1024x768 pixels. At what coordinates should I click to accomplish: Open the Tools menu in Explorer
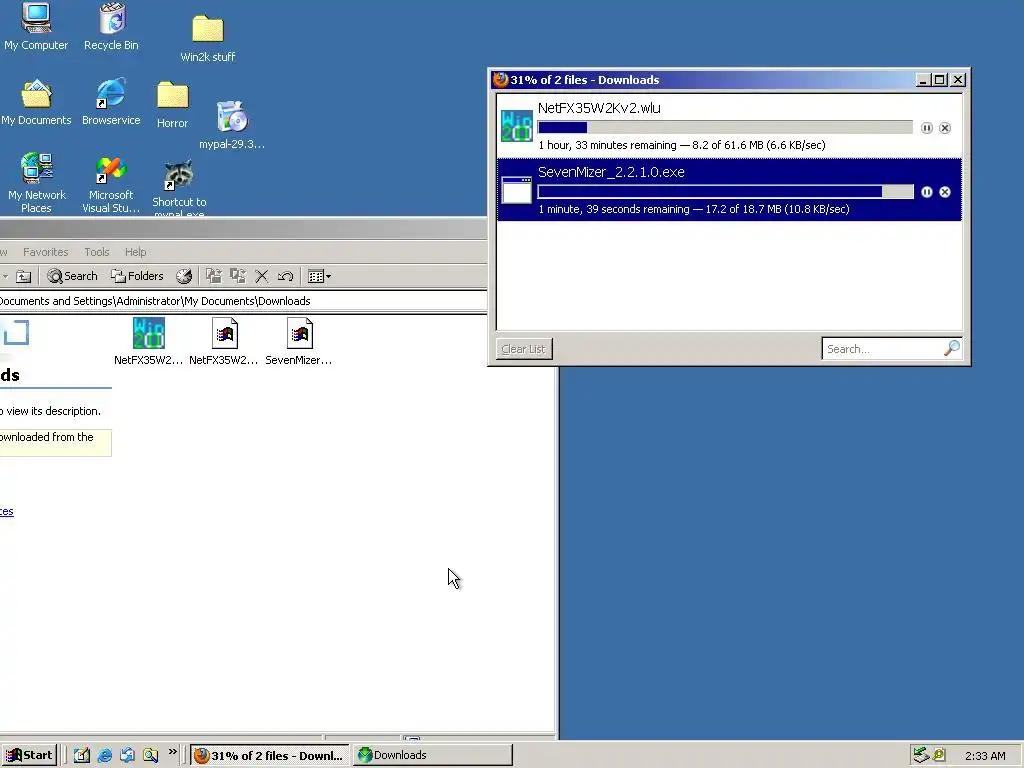pyautogui.click(x=97, y=252)
